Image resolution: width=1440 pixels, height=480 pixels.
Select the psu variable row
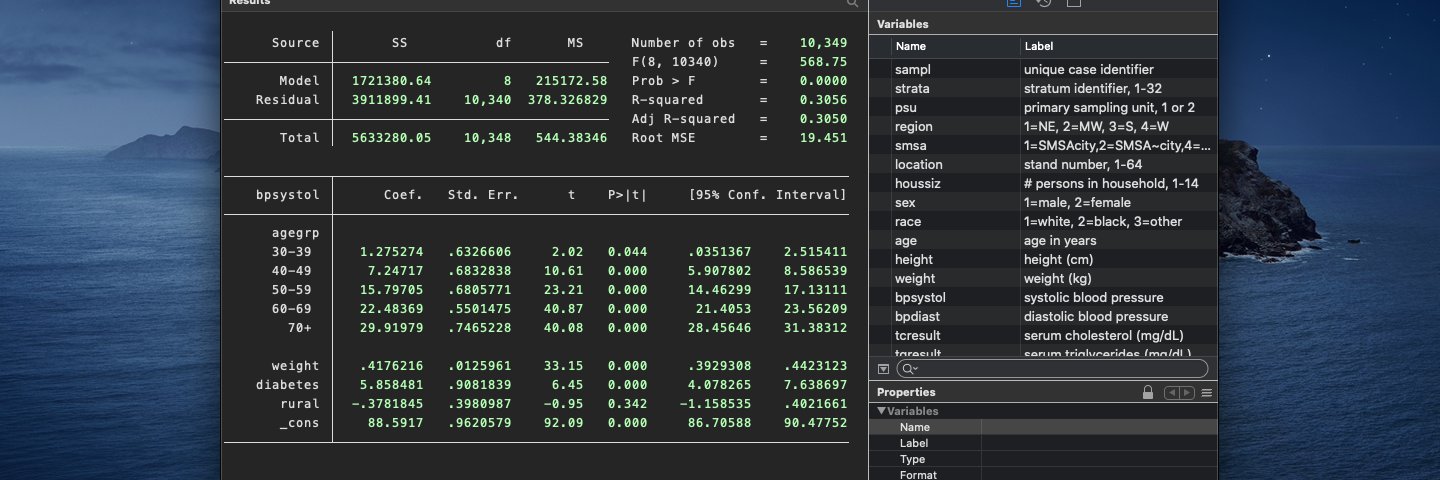pyautogui.click(x=1044, y=108)
